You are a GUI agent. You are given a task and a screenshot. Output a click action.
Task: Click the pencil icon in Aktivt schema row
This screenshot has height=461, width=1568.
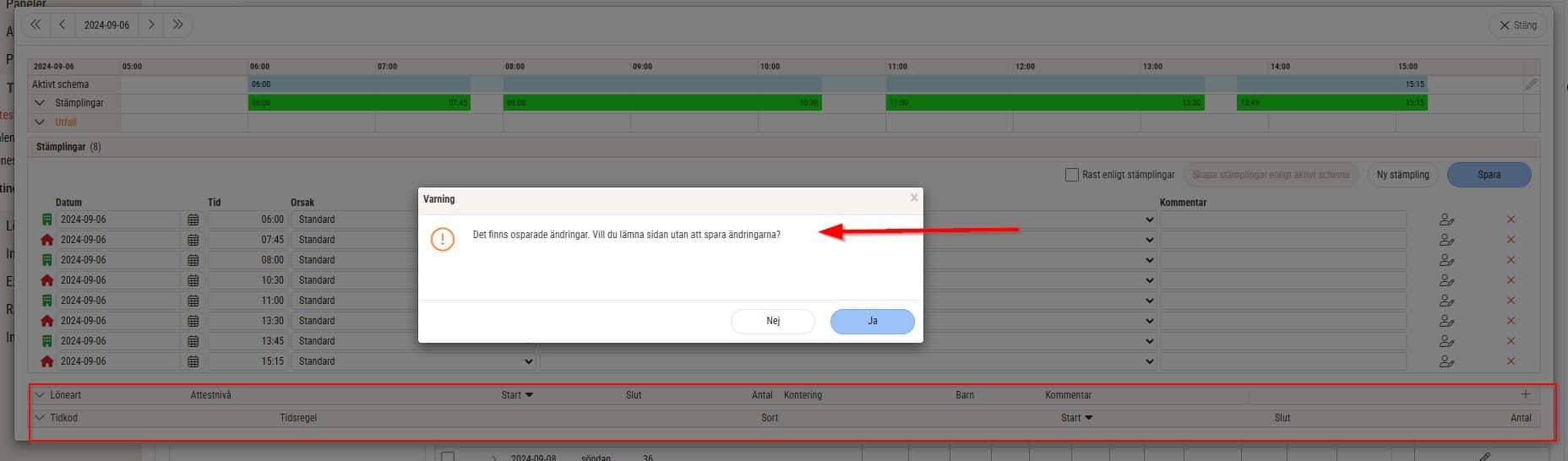tap(1531, 84)
